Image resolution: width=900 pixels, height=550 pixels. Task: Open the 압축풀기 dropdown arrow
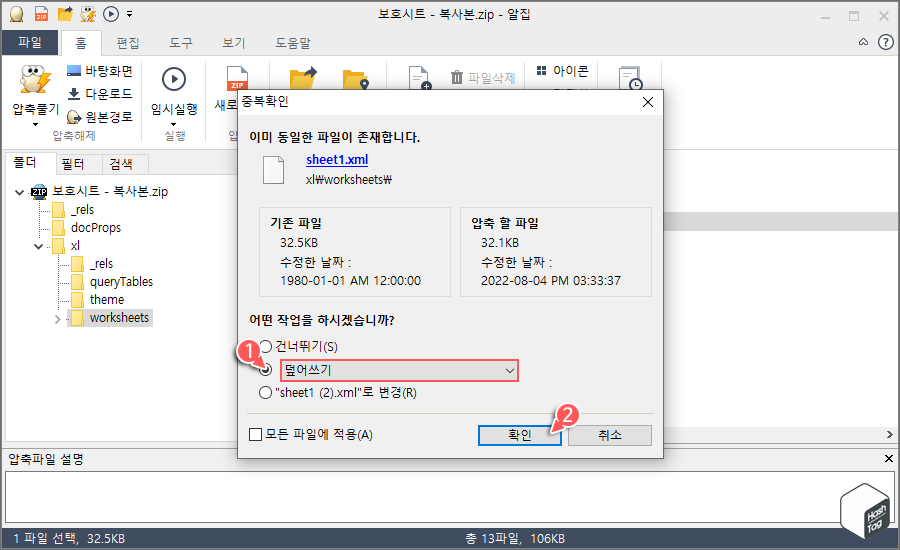[36, 124]
